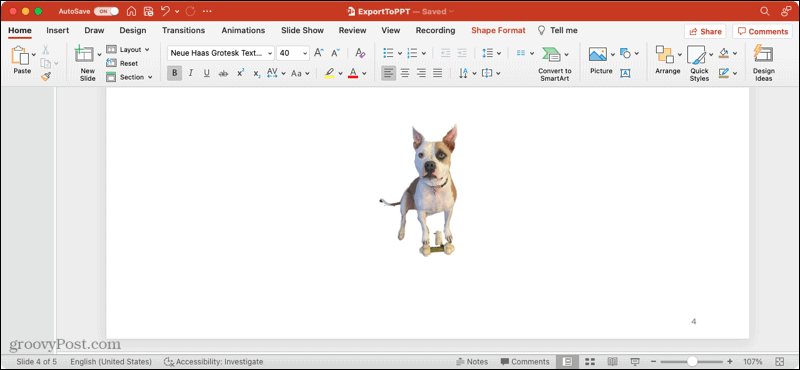Open Quick Styles gallery
Image resolution: width=800 pixels, height=370 pixels.
click(699, 63)
